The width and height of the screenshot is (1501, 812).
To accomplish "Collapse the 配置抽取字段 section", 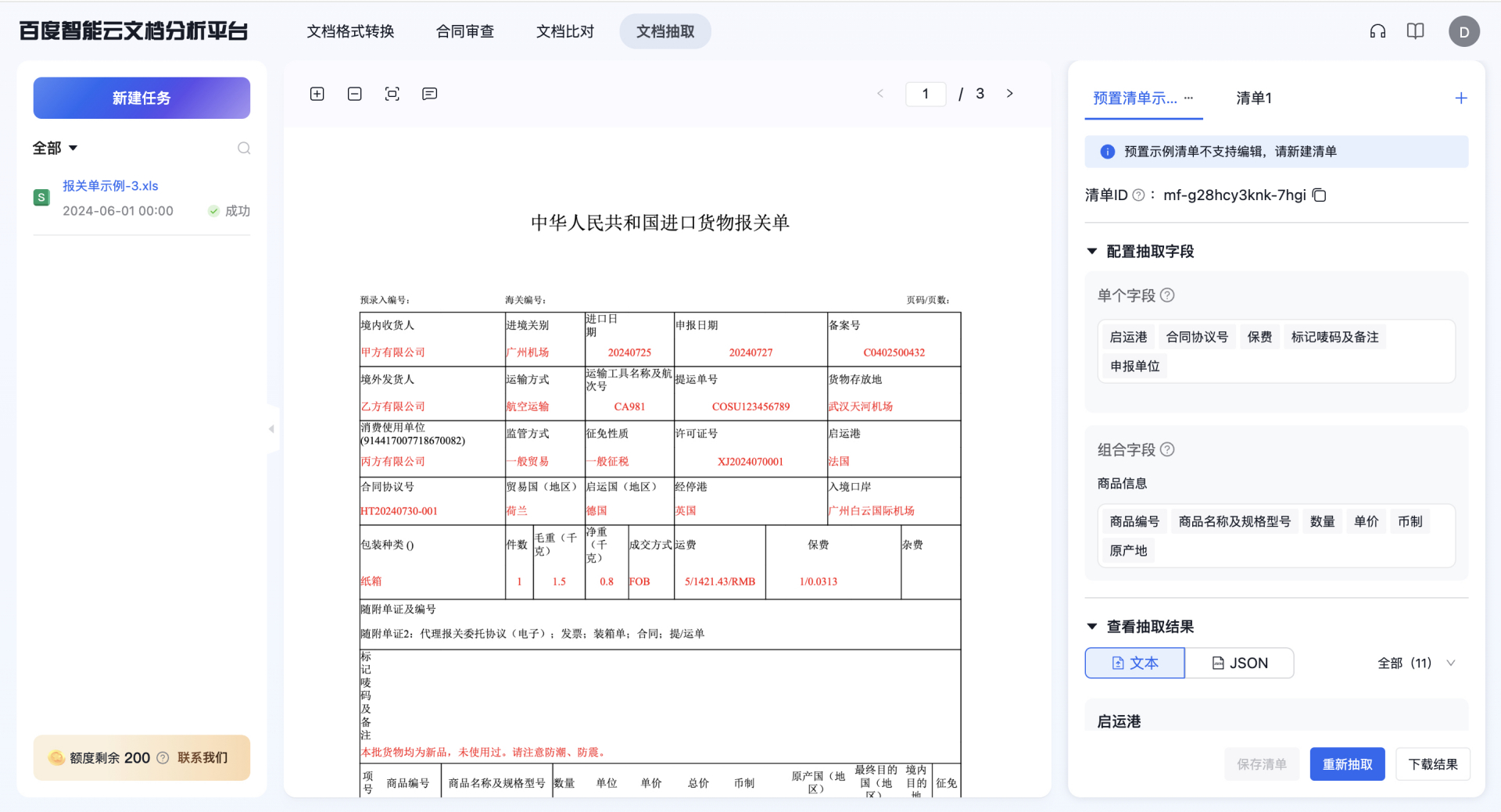I will 1092,252.
